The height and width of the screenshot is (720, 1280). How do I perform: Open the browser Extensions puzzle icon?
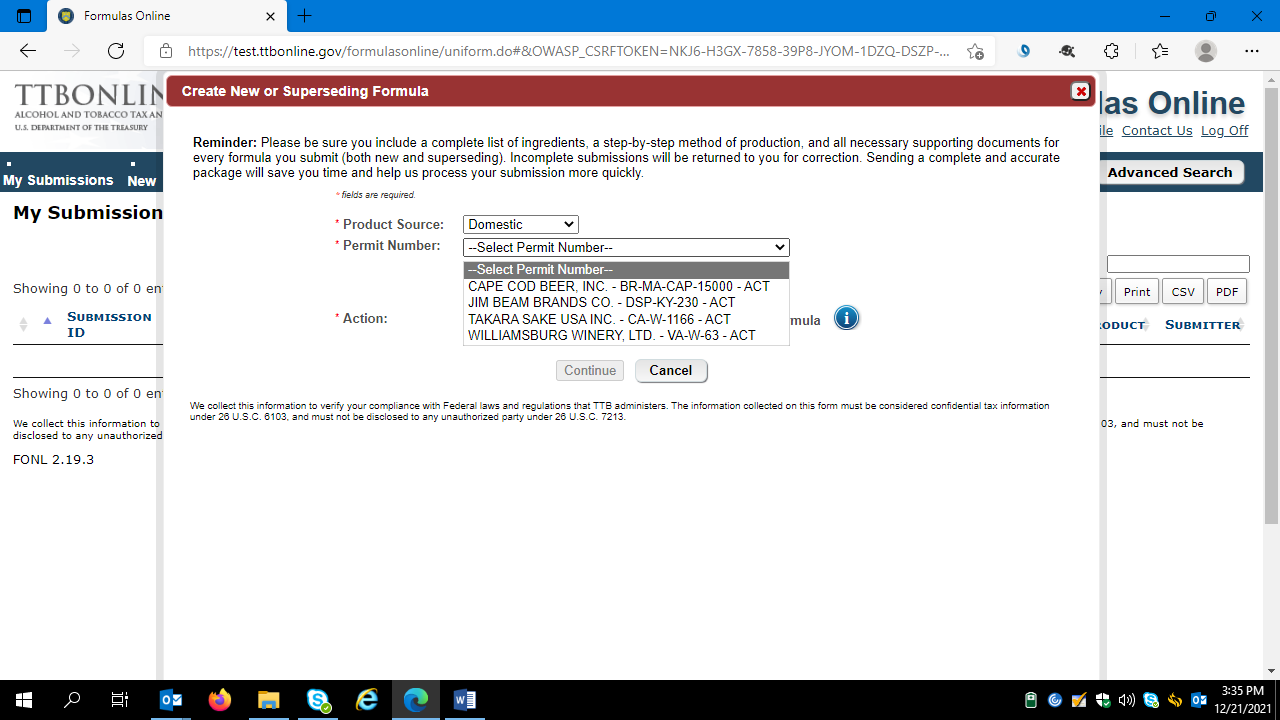tap(1111, 51)
